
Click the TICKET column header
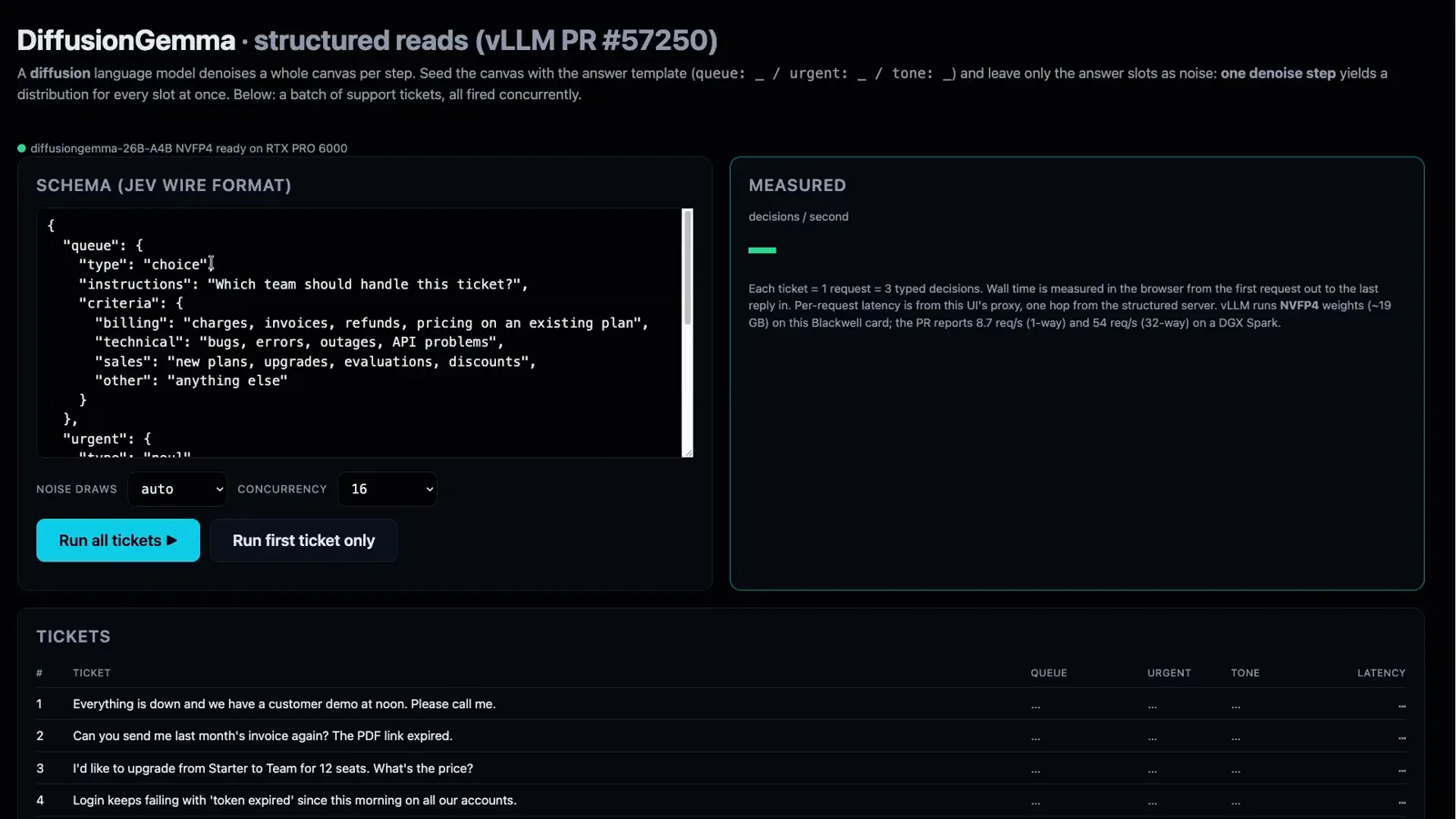pos(92,673)
